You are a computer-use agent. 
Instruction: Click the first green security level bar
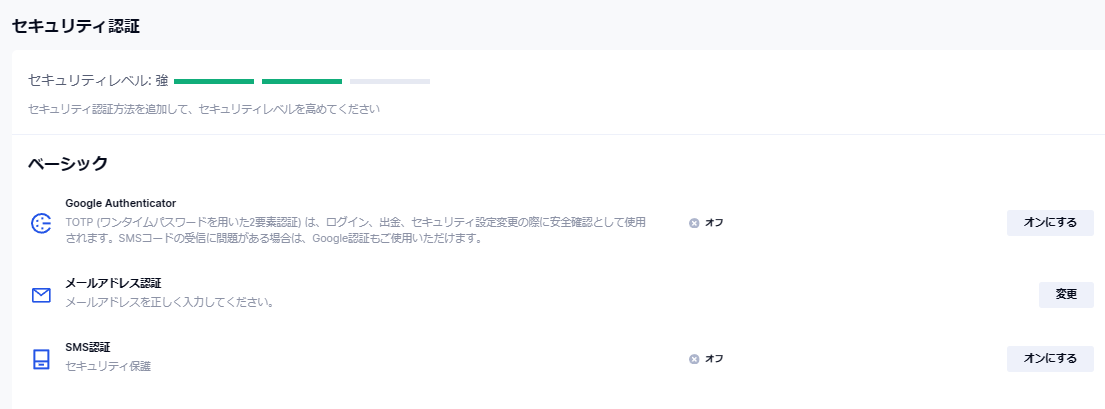pos(214,81)
